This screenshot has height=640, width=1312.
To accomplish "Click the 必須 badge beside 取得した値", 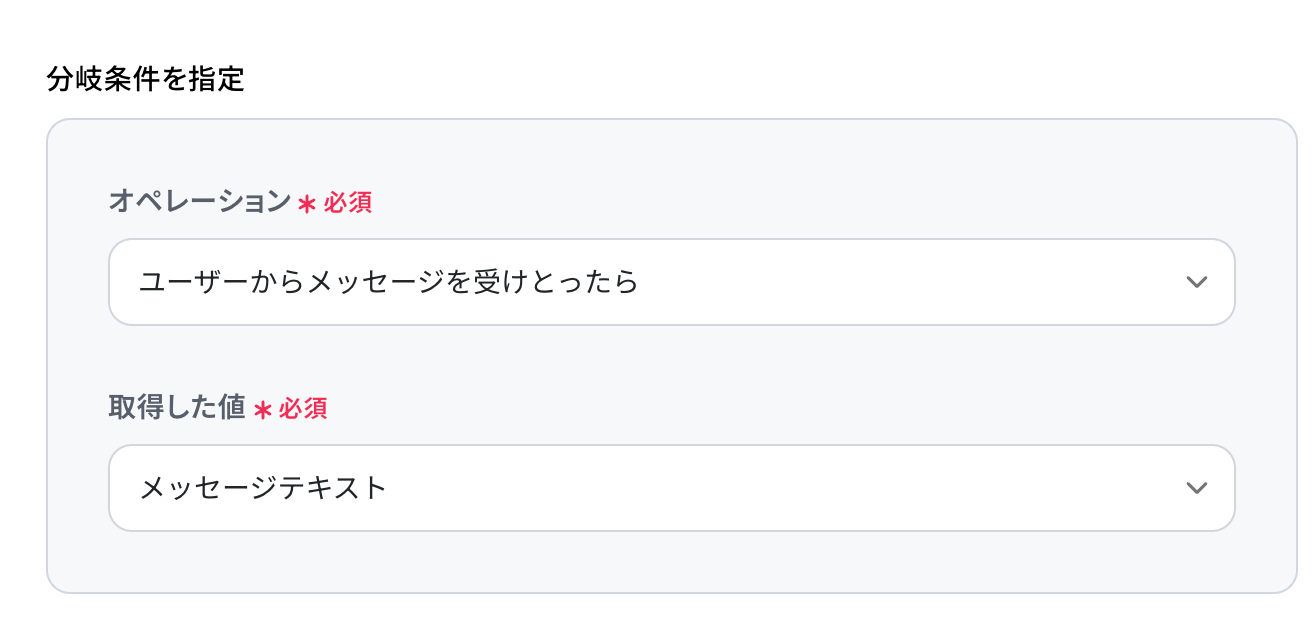I will point(303,409).
